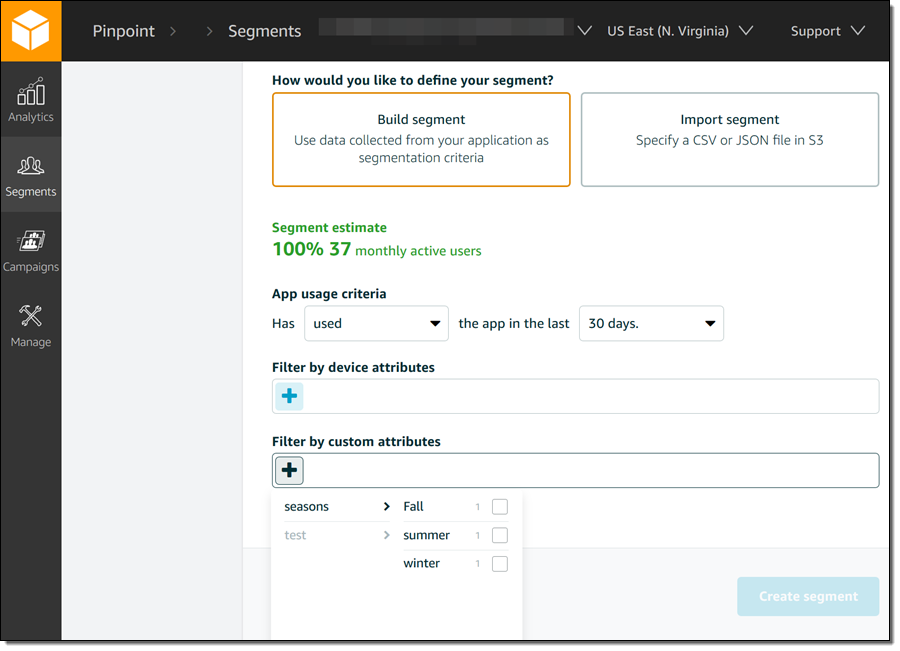Open the '30 days.' time range dropdown
The image size is (900, 651).
coord(651,324)
